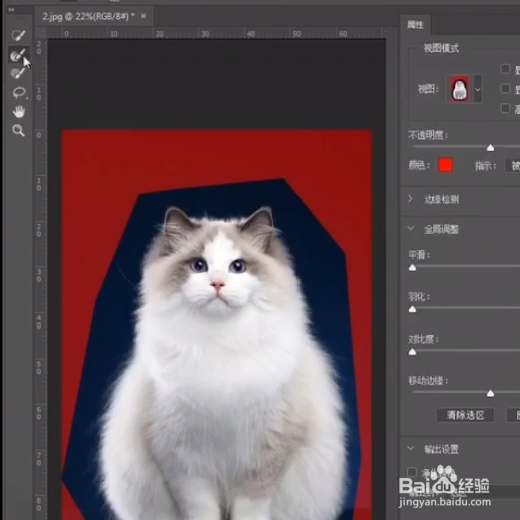This screenshot has width=520, height=520.
Task: Adjust the 不透明度 slider handle
Action: (490, 148)
